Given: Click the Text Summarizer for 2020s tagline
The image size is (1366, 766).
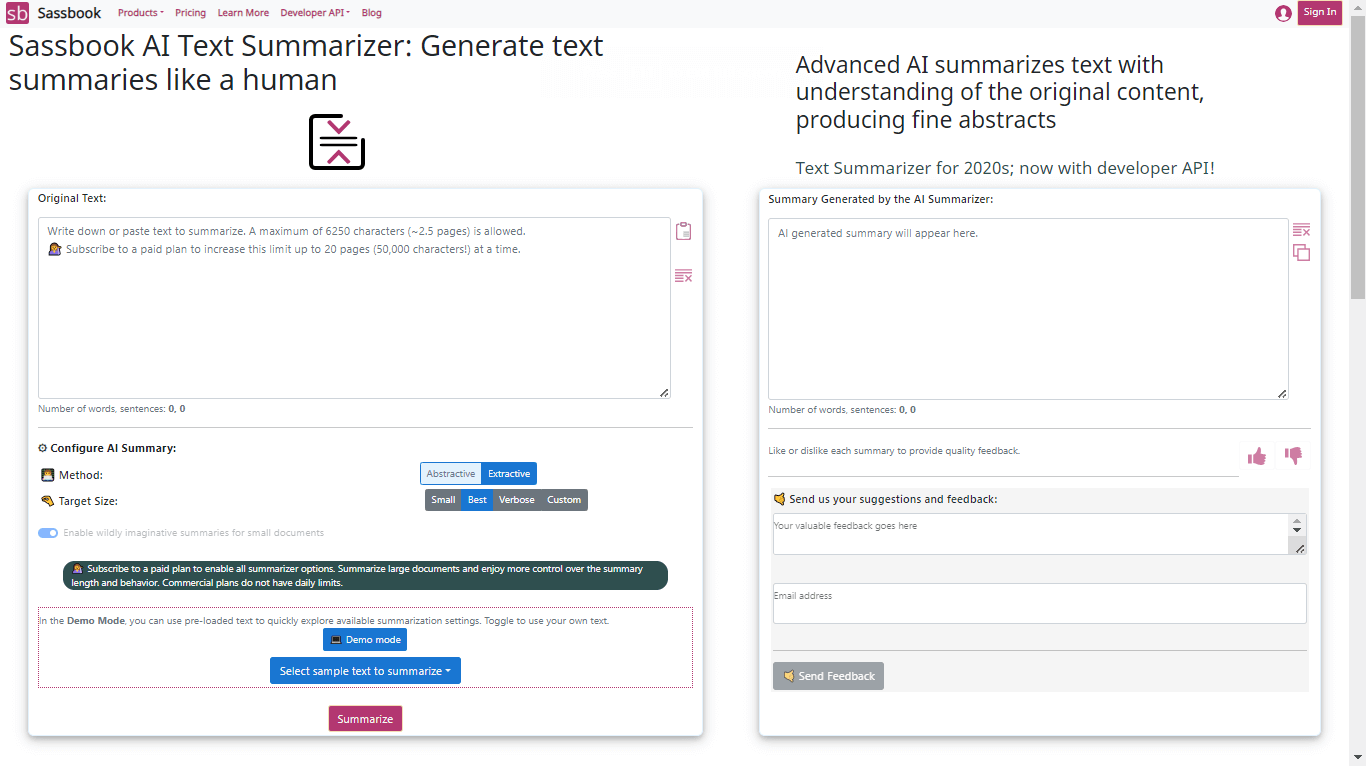Looking at the screenshot, I should 1005,168.
